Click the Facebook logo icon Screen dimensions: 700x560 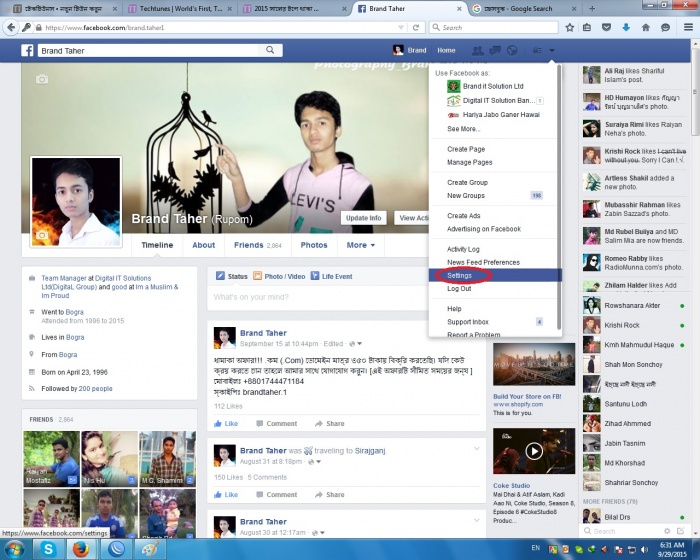pyautogui.click(x=27, y=50)
